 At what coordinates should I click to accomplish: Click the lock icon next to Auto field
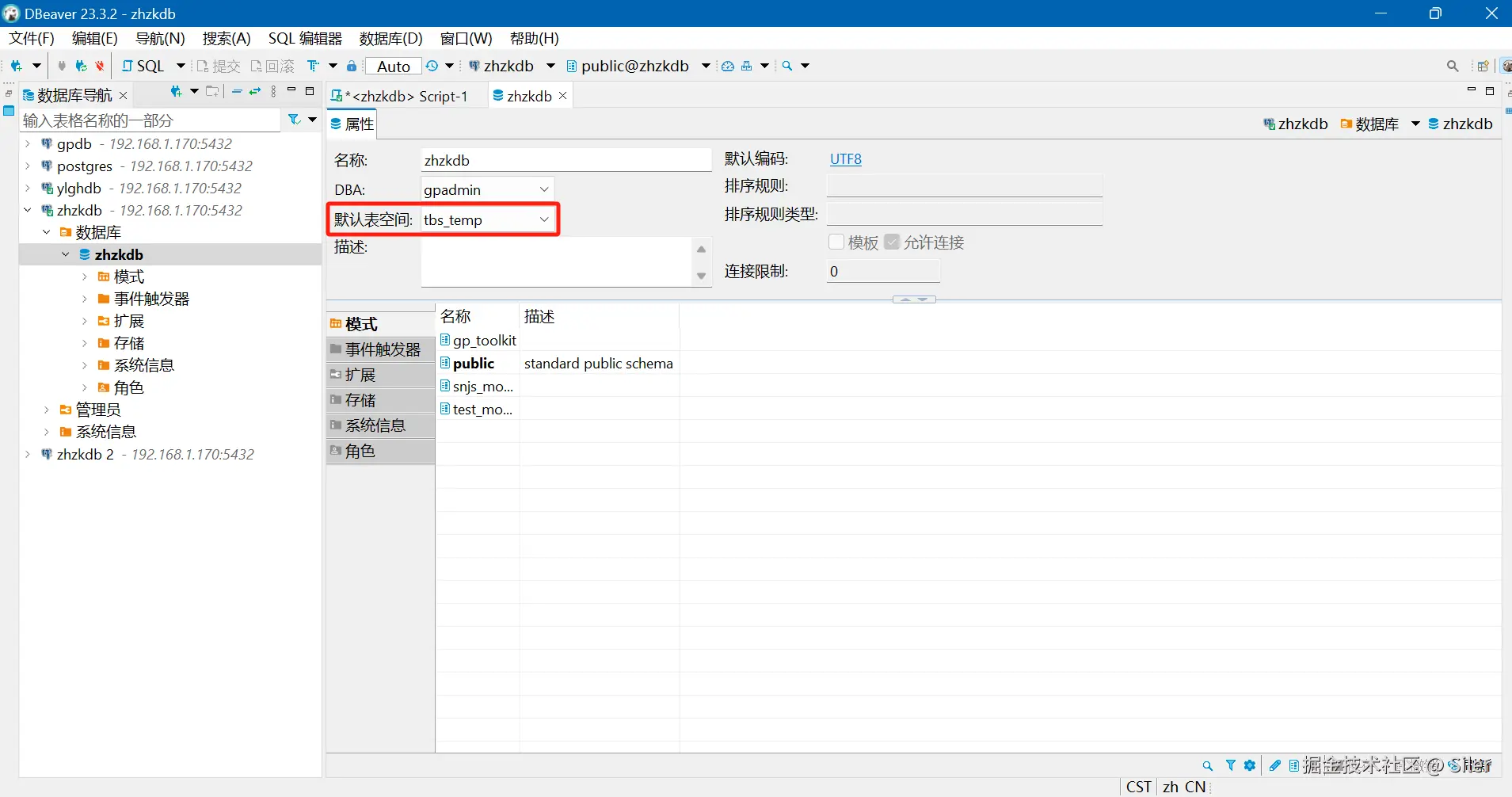coord(351,67)
